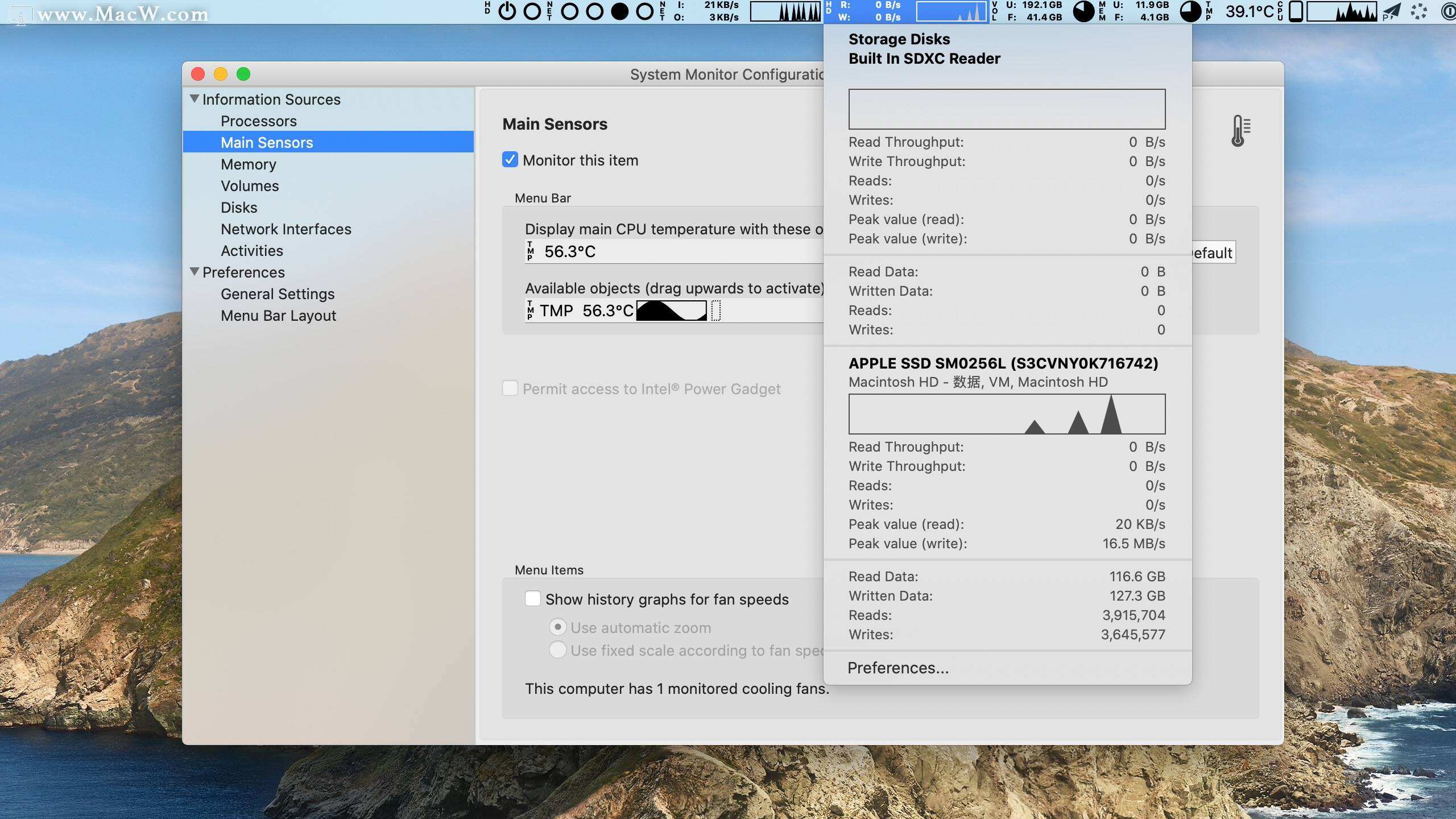Open General Settings in the sidebar
The image size is (1456, 819).
pyautogui.click(x=328, y=294)
